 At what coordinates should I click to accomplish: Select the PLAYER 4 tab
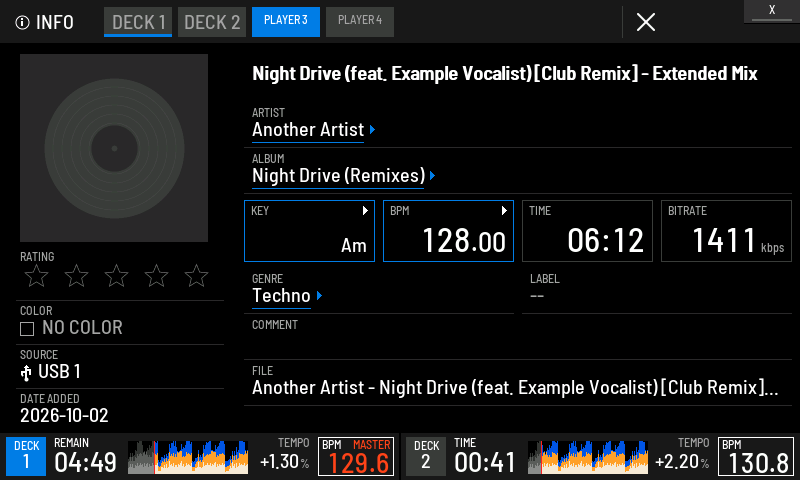click(360, 22)
